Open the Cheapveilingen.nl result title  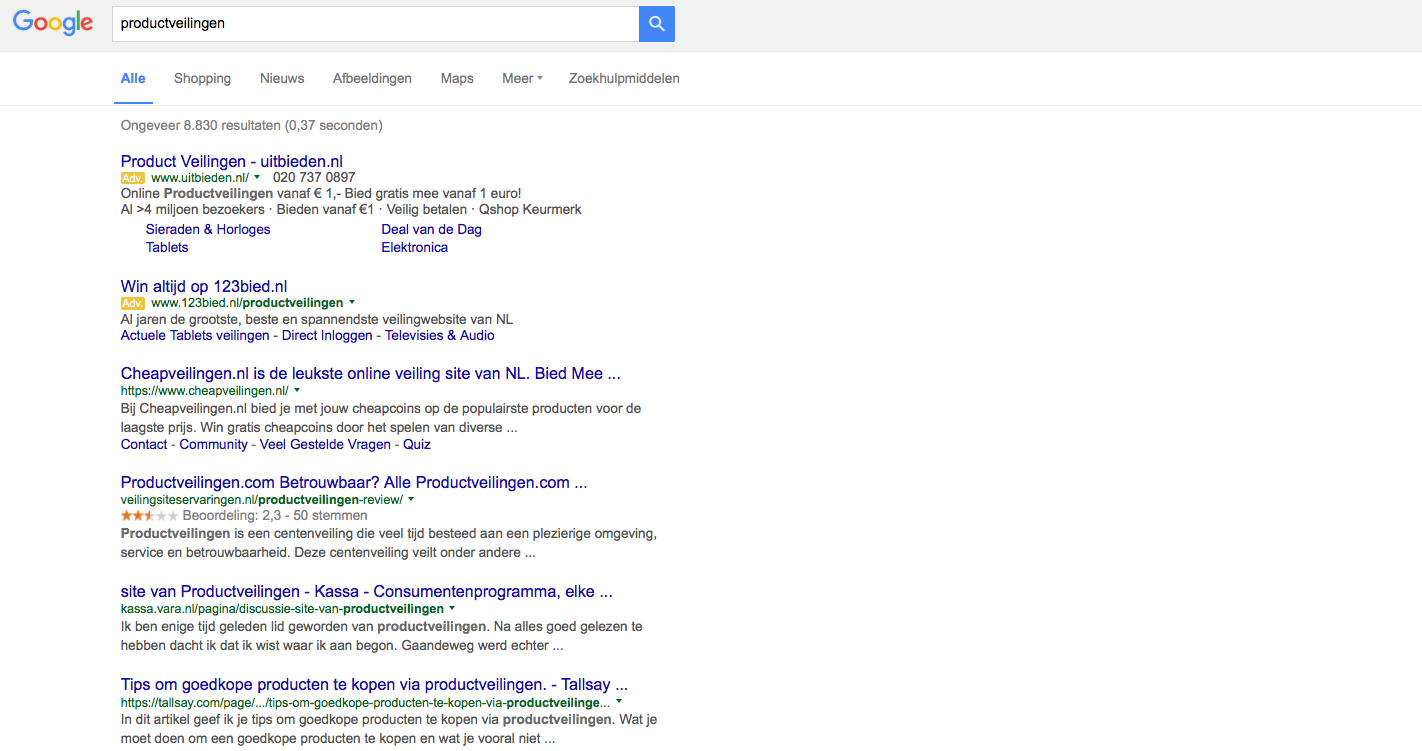371,373
